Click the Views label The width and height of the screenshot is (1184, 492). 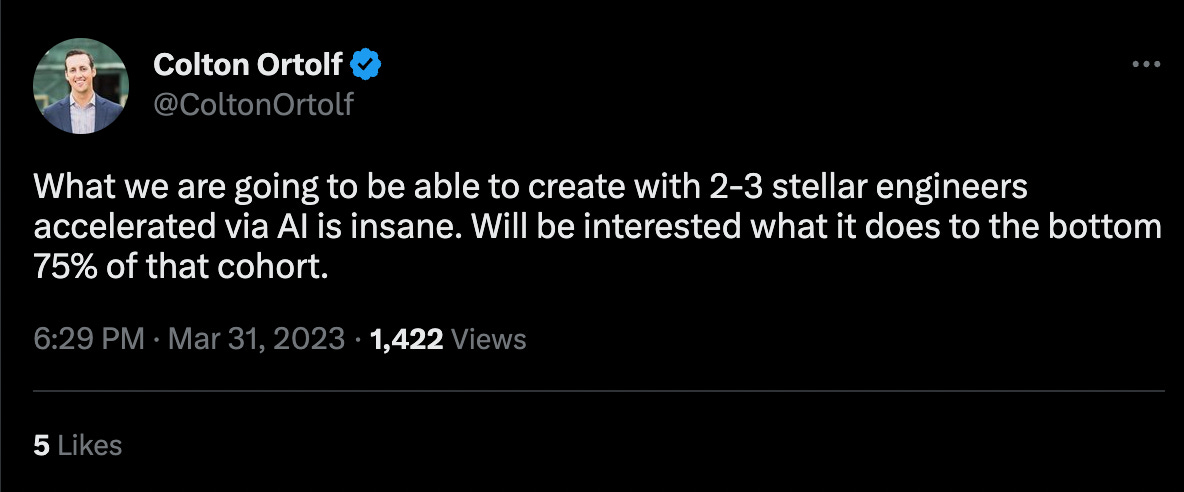pyautogui.click(x=488, y=340)
